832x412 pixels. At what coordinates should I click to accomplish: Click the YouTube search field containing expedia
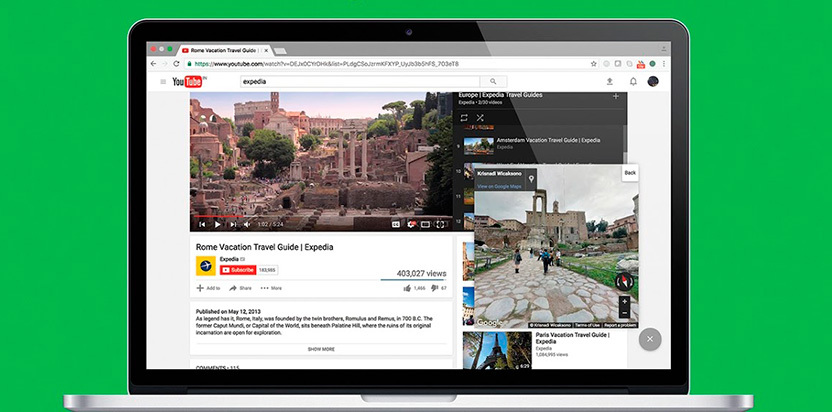[x=360, y=81]
